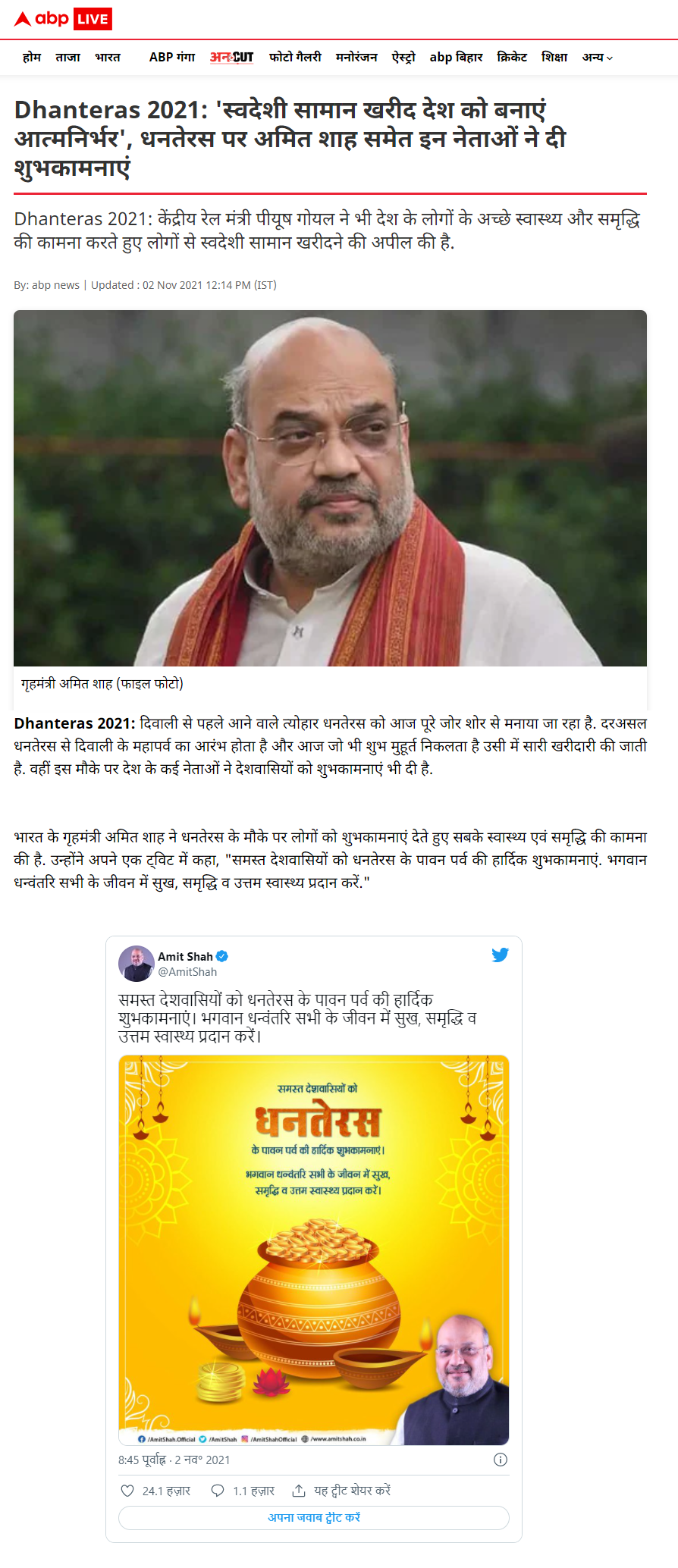The width and height of the screenshot is (678, 1568).
Task: Open the Dhanteras greeting image in tweet
Action: [x=314, y=1250]
